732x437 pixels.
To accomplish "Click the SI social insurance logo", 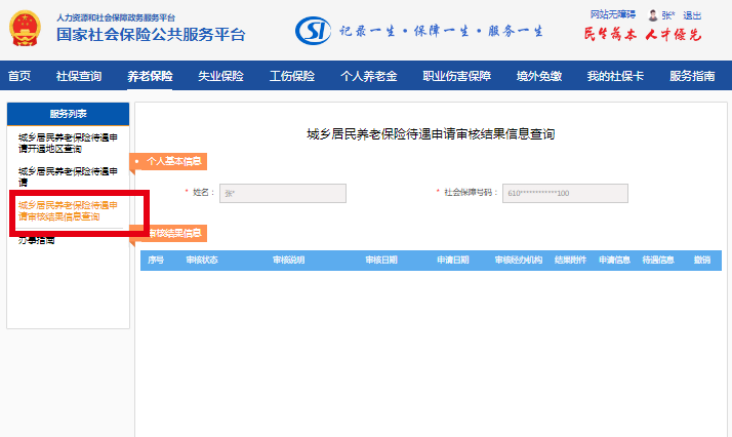I will pos(312,30).
